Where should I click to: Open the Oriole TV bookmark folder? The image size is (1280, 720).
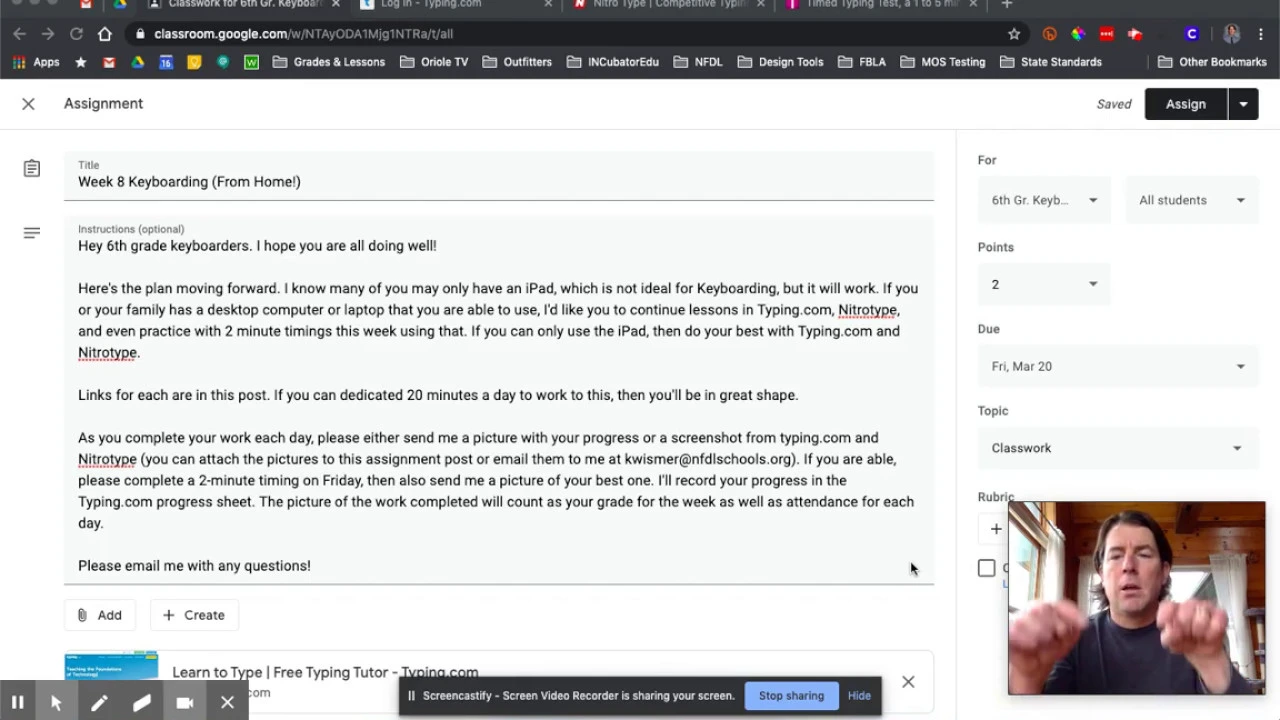point(434,62)
